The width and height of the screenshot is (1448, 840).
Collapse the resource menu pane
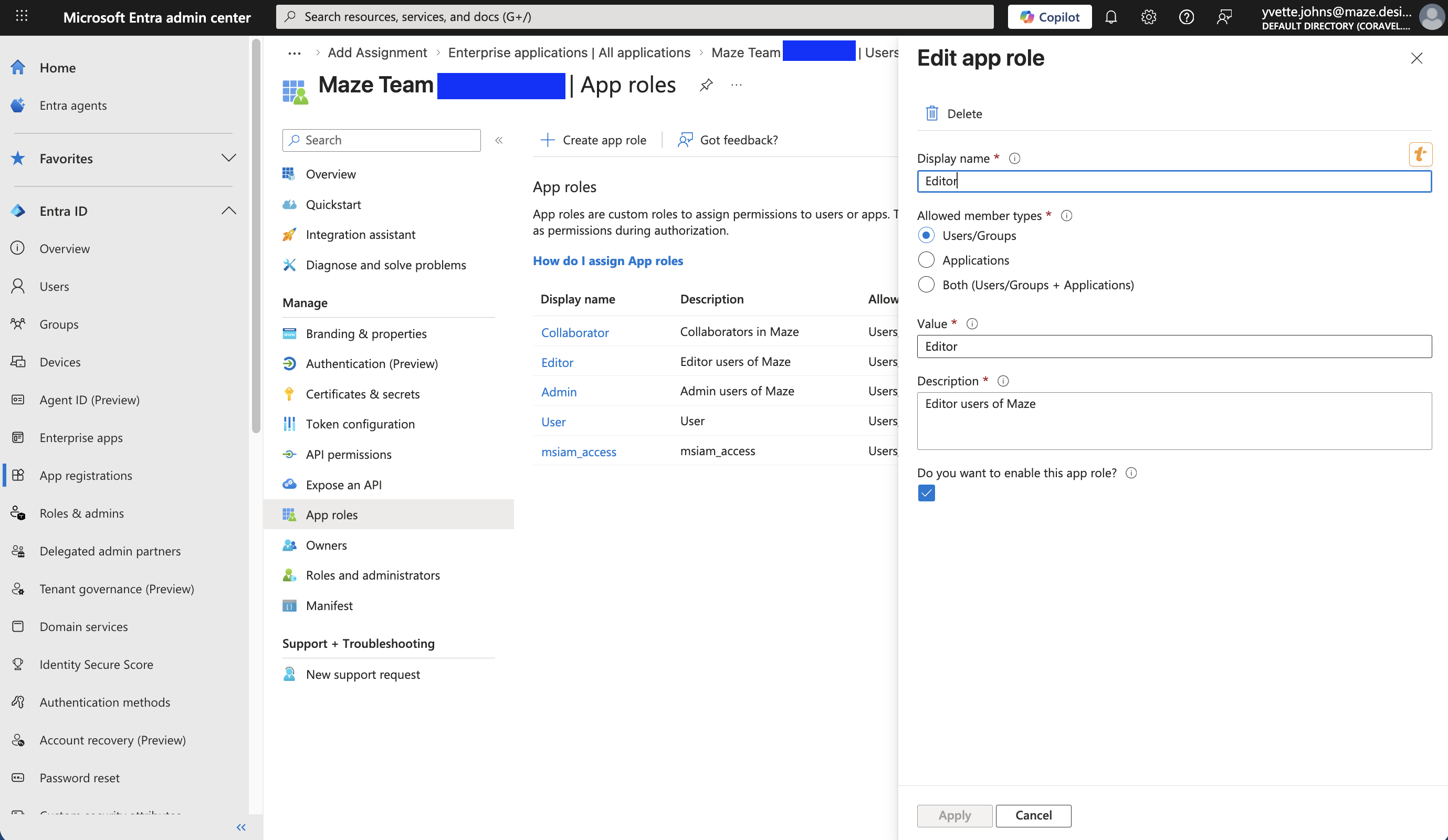click(499, 140)
